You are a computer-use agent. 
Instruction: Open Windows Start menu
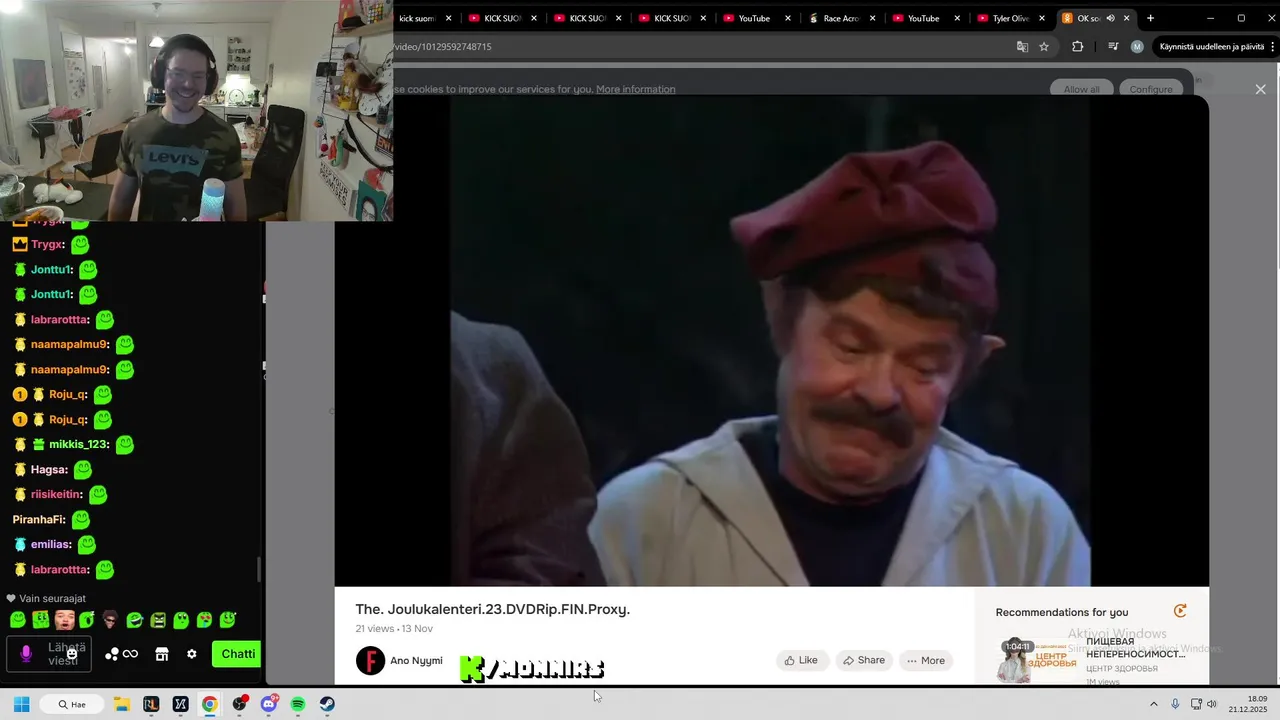(21, 704)
